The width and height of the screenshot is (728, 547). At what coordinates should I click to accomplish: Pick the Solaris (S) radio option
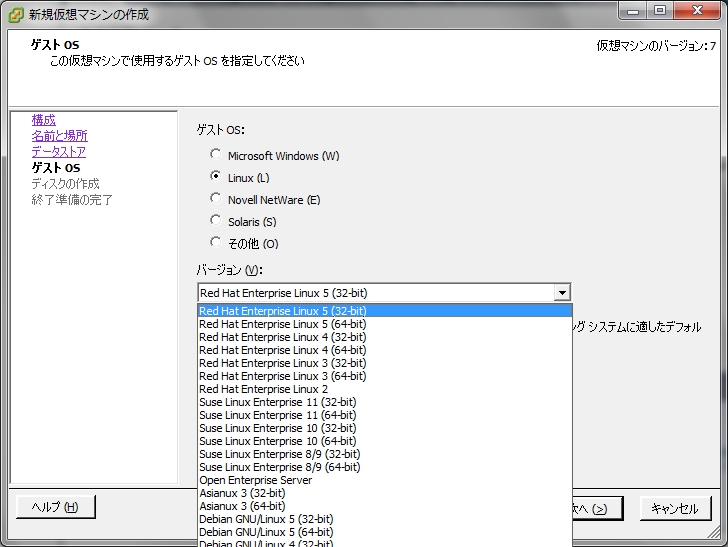pyautogui.click(x=215, y=220)
